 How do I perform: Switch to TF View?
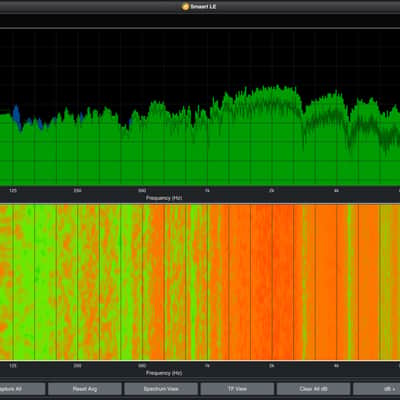(x=237, y=389)
